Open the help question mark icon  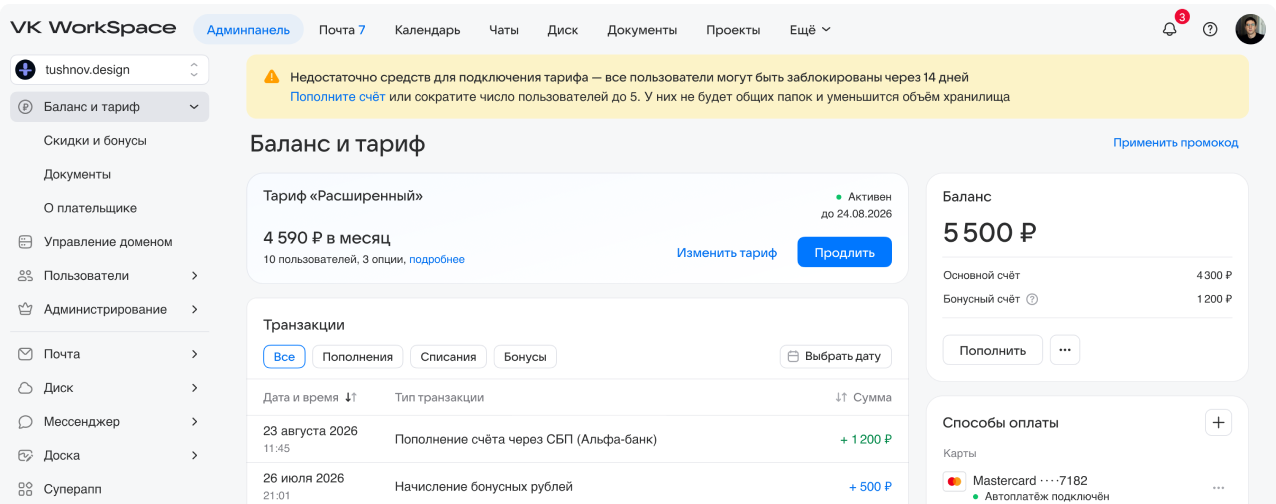coord(1210,29)
